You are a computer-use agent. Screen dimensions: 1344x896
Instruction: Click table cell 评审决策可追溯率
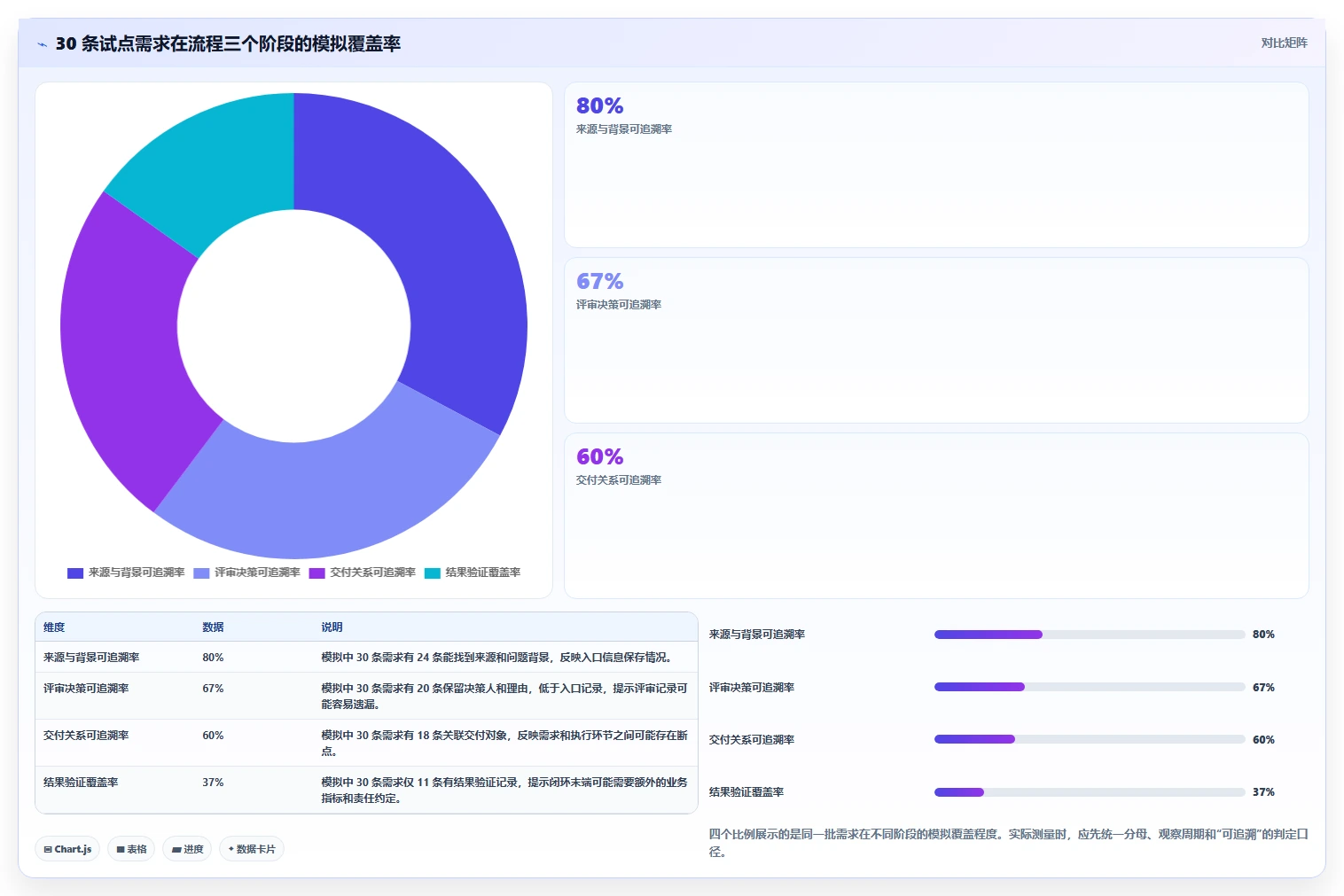coord(86,689)
